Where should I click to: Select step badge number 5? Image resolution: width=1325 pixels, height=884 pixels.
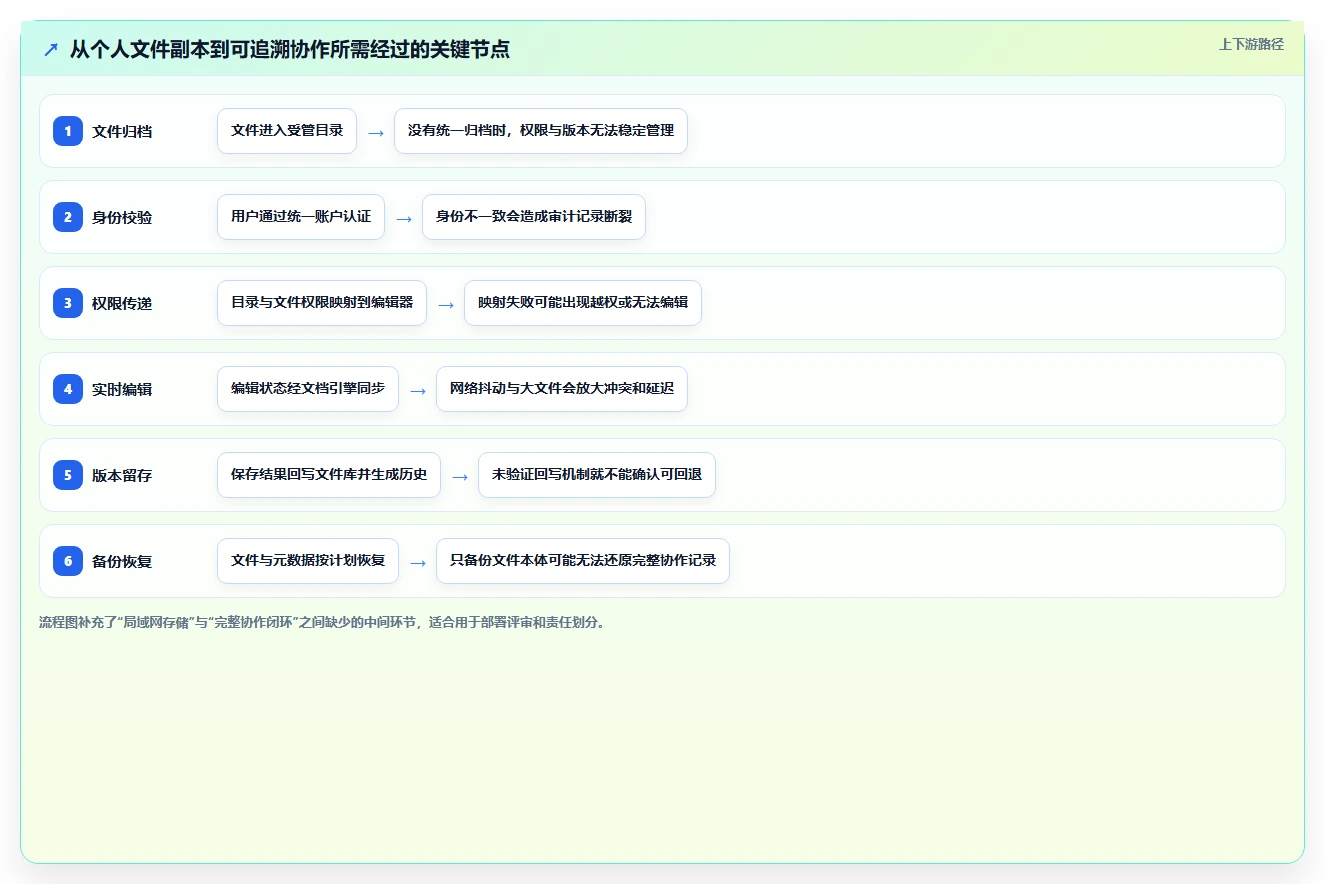pyautogui.click(x=68, y=475)
